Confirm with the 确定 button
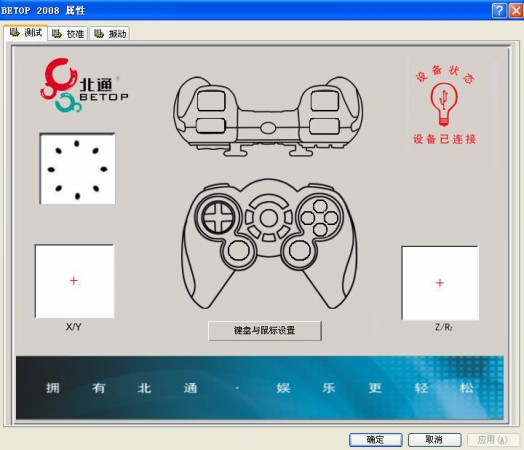The height and width of the screenshot is (450, 524). [376, 440]
